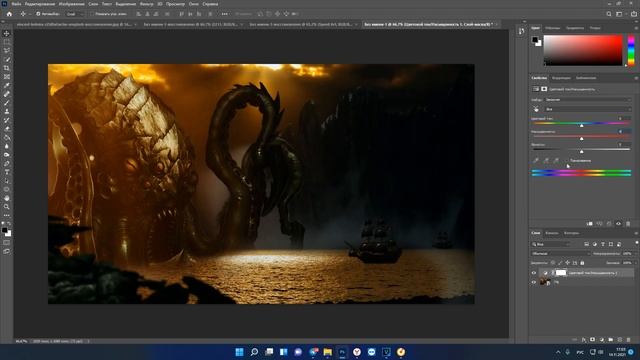
Task: Select the Horizontal Type tool
Action: [x=7, y=172]
